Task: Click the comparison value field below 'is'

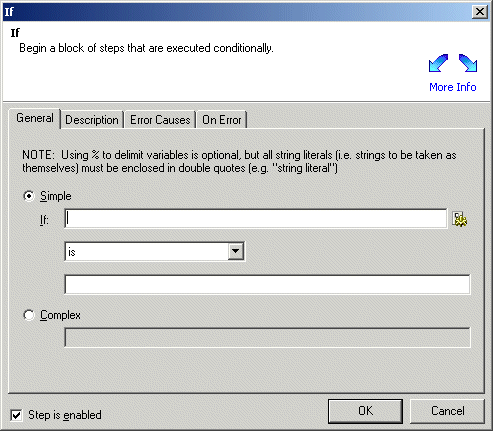Action: pyautogui.click(x=267, y=284)
